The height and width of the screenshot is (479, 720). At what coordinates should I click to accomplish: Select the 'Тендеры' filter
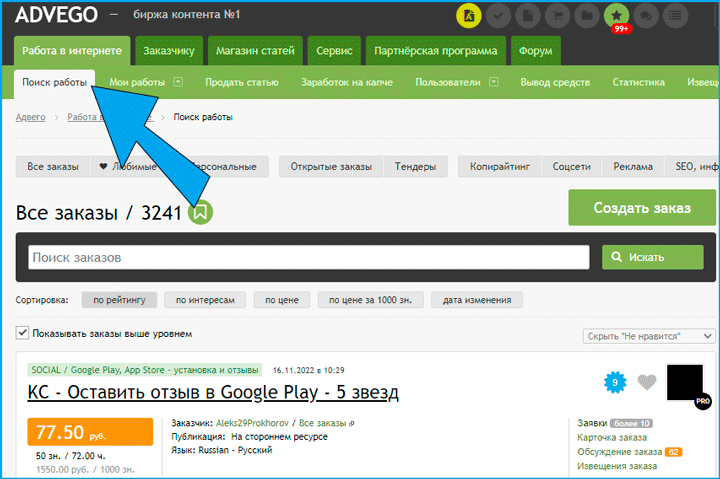pos(415,167)
